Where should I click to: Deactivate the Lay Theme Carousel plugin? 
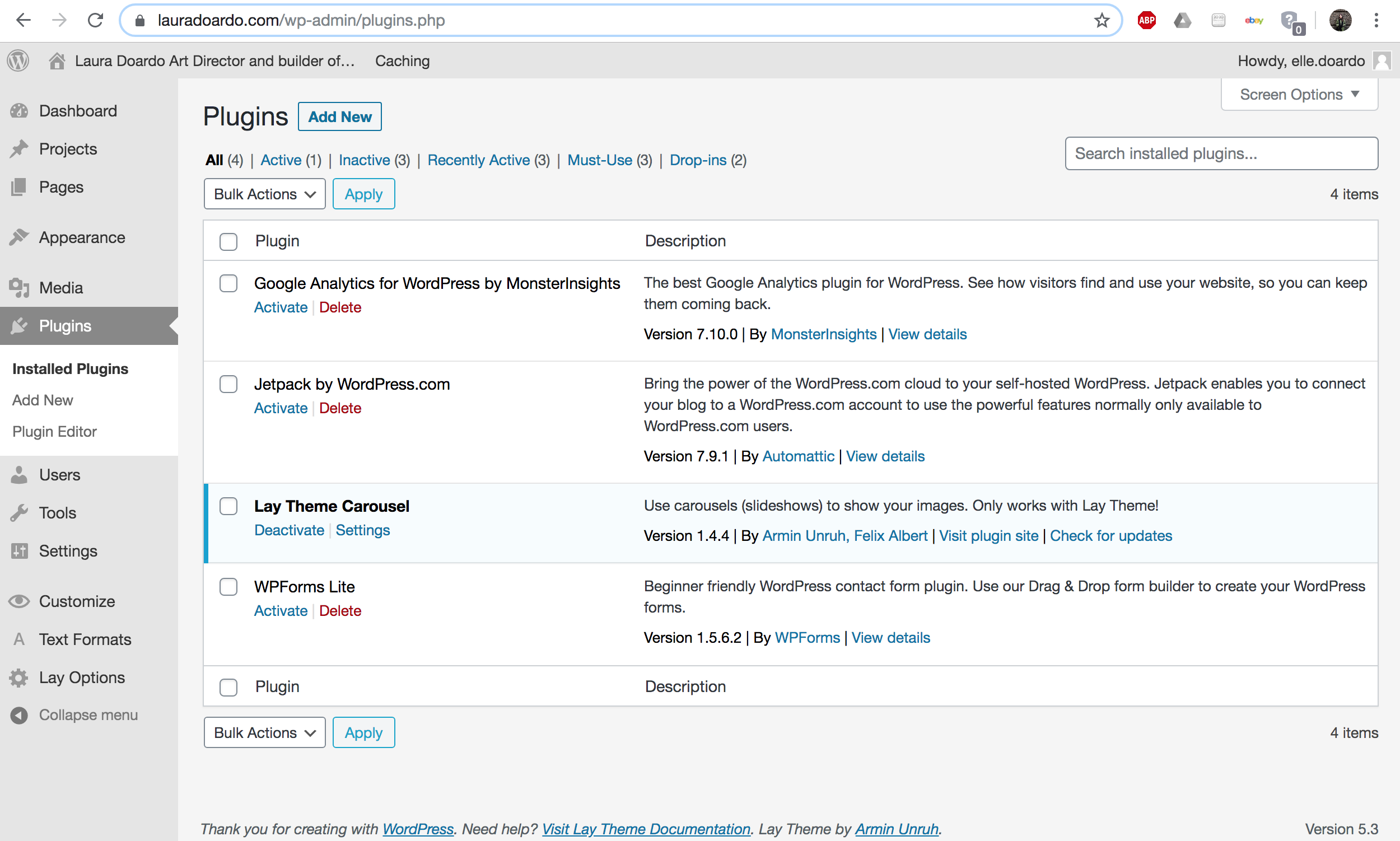[289, 530]
